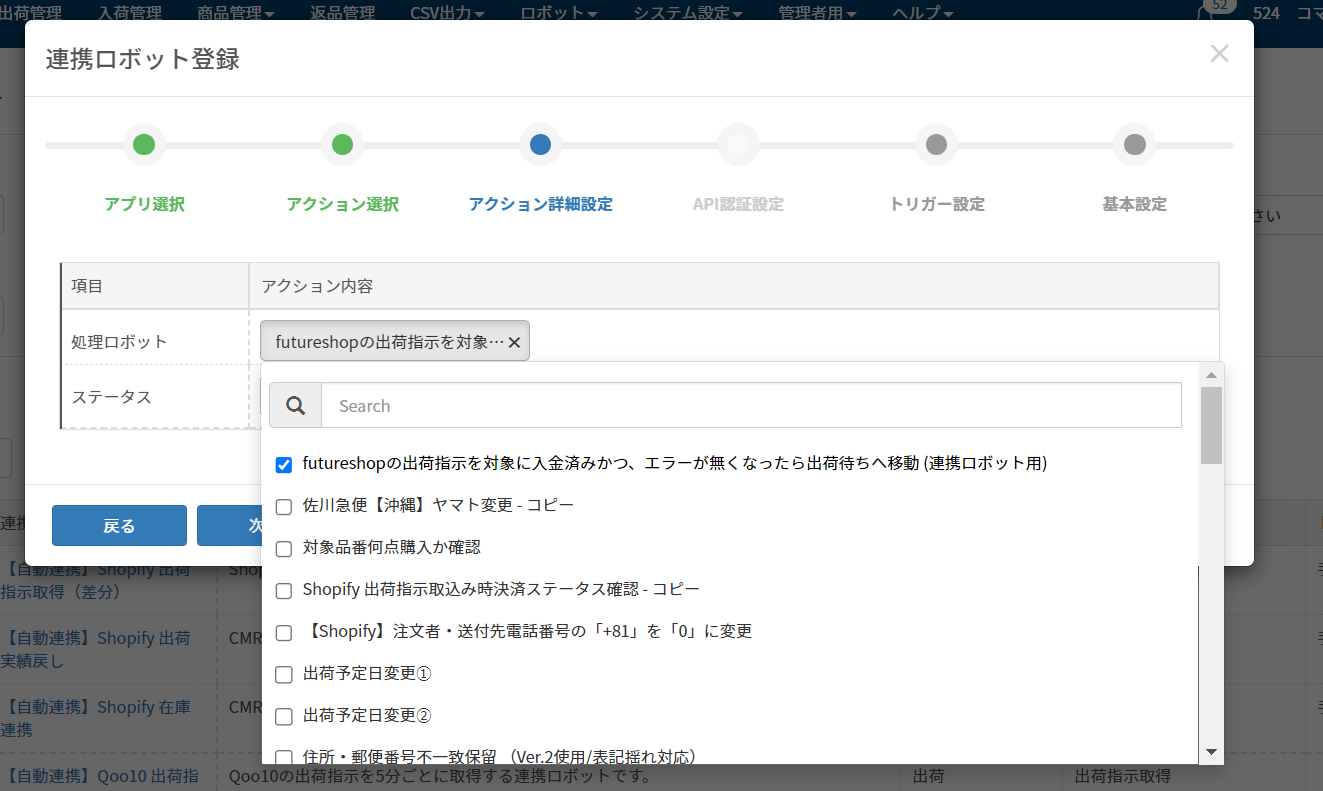Open the 入荷管理 menu

[x=129, y=12]
